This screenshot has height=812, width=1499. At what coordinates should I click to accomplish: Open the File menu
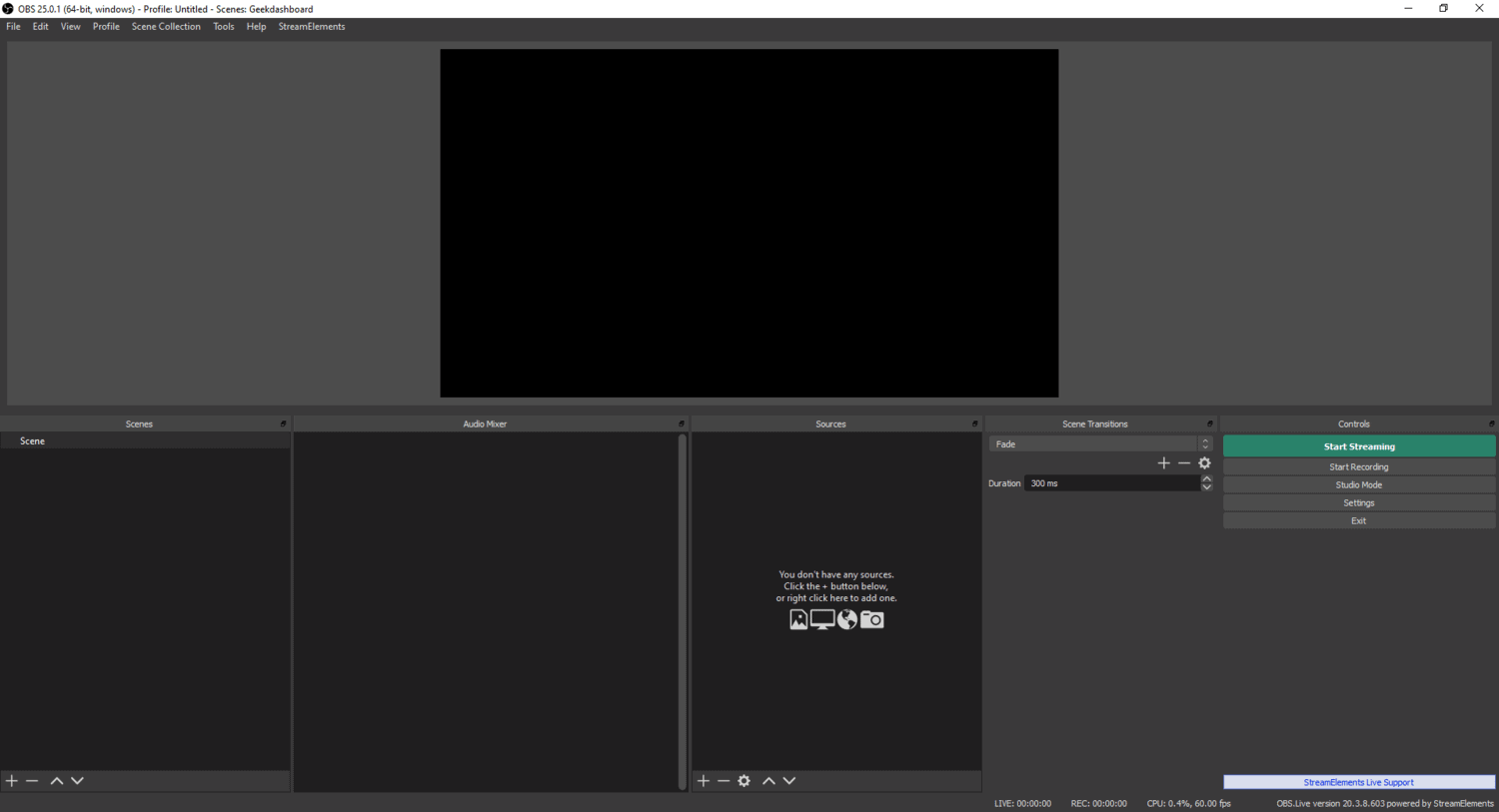[x=13, y=26]
